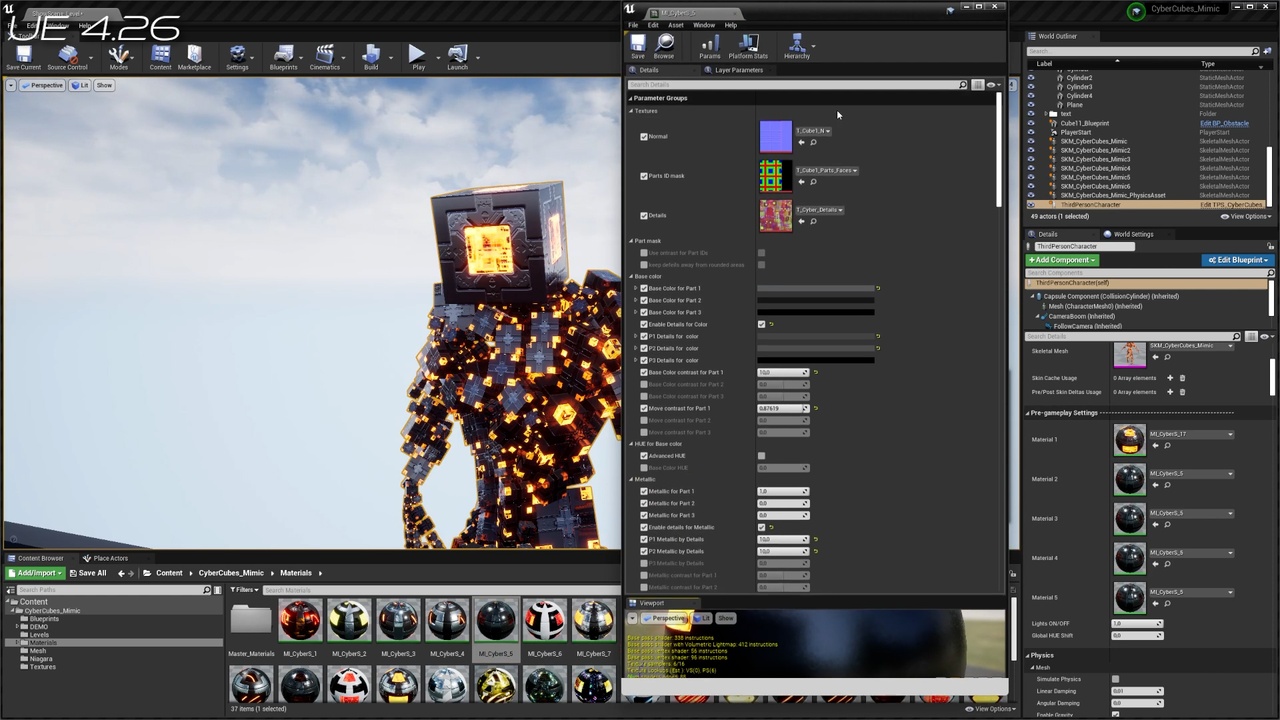Browse to Material 3 asset
This screenshot has height=720, width=1280.
(1167, 525)
